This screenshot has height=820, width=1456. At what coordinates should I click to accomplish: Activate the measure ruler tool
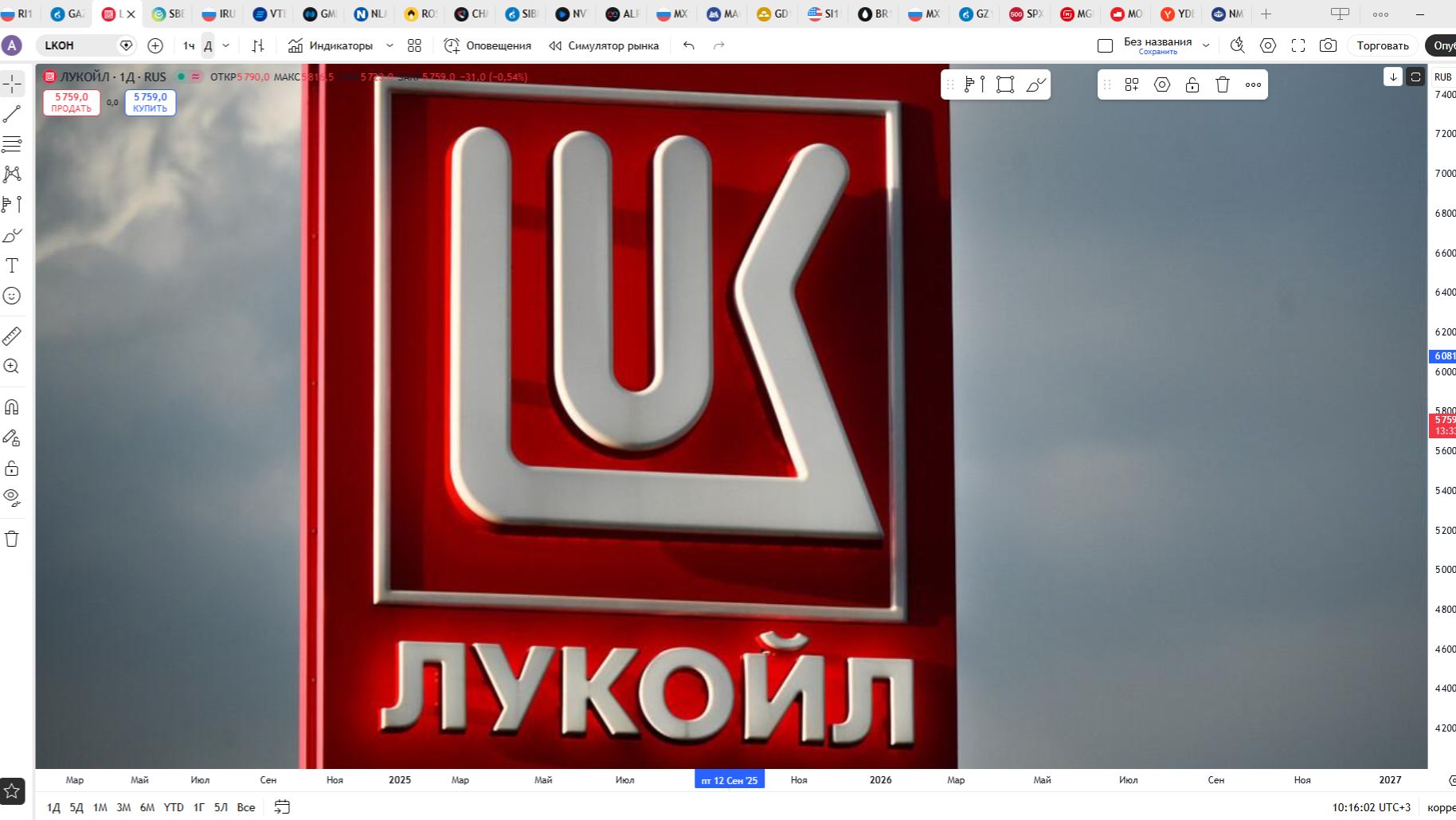click(11, 335)
